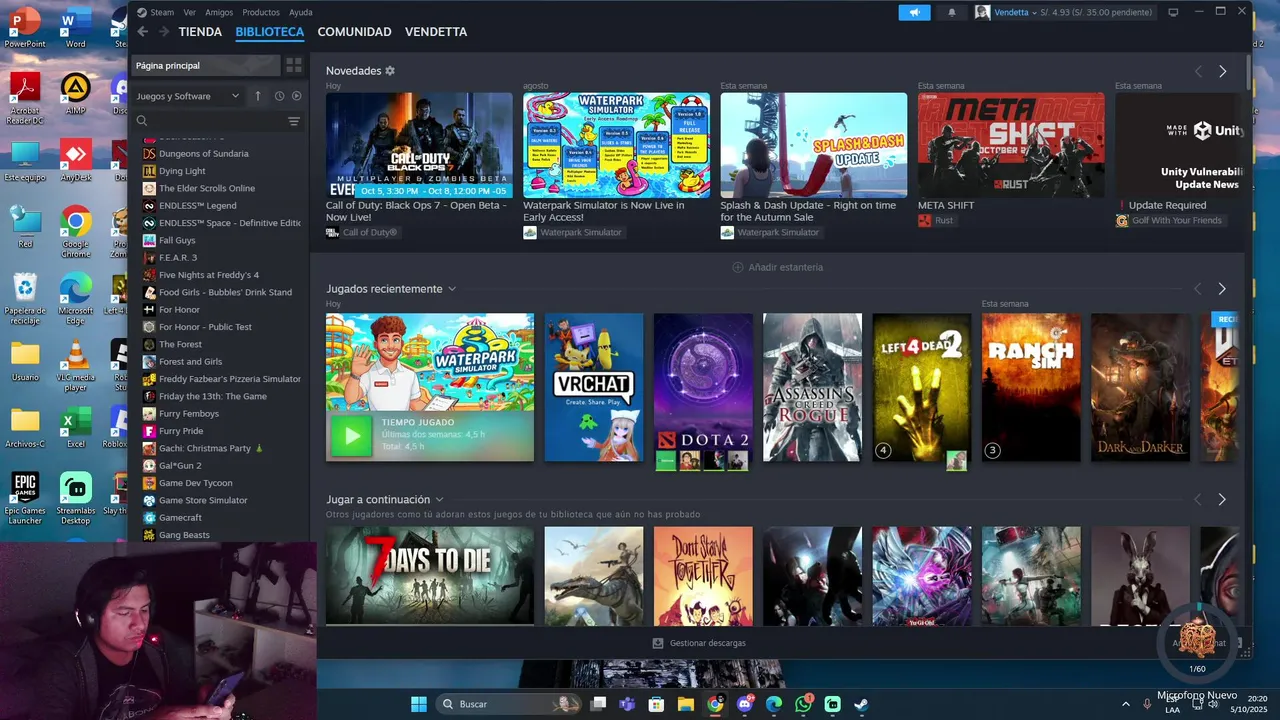1280x720 pixels.
Task: Show hidden system tray icons chevron
Action: (1126, 704)
